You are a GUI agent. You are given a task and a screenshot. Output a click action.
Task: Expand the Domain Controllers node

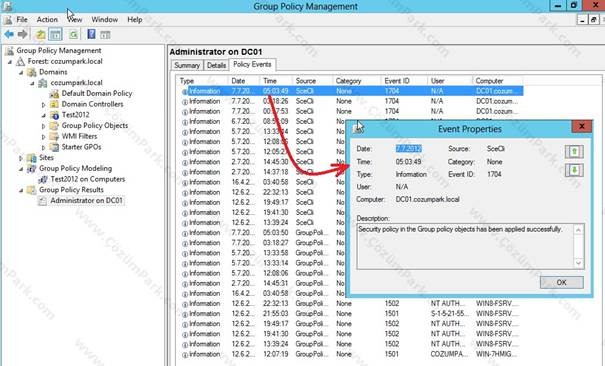(x=44, y=105)
